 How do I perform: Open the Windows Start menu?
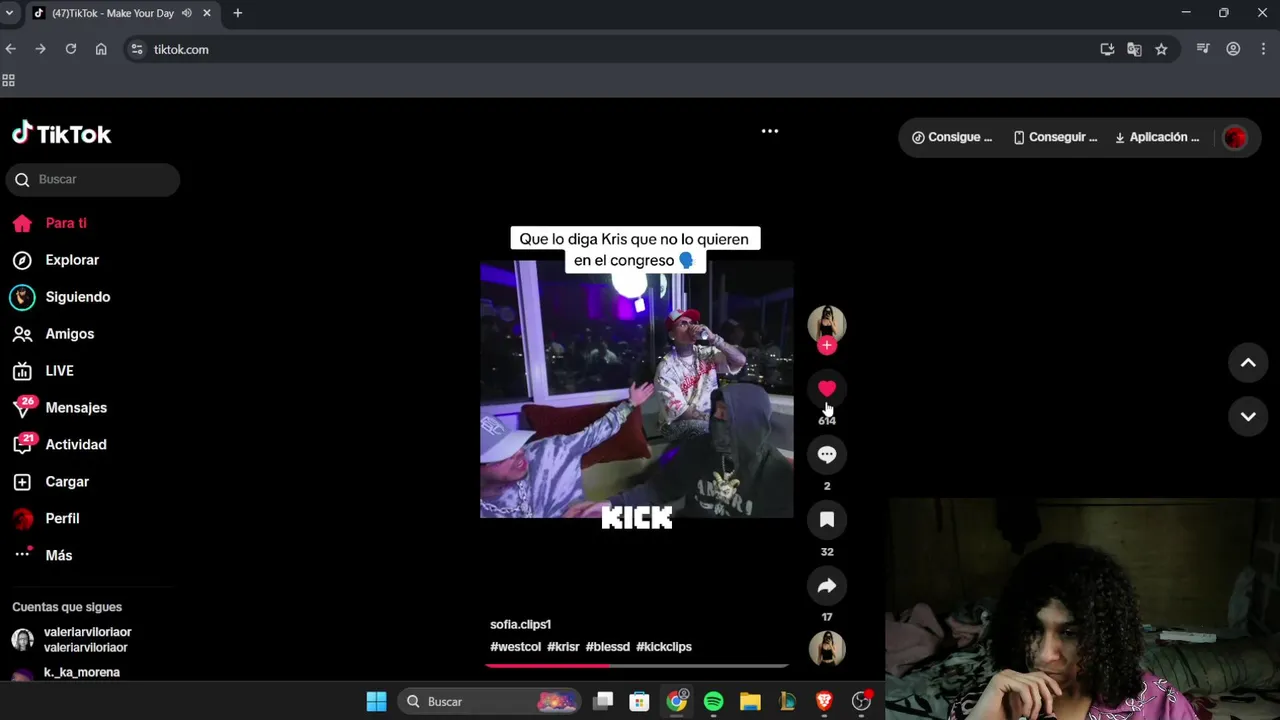click(376, 702)
